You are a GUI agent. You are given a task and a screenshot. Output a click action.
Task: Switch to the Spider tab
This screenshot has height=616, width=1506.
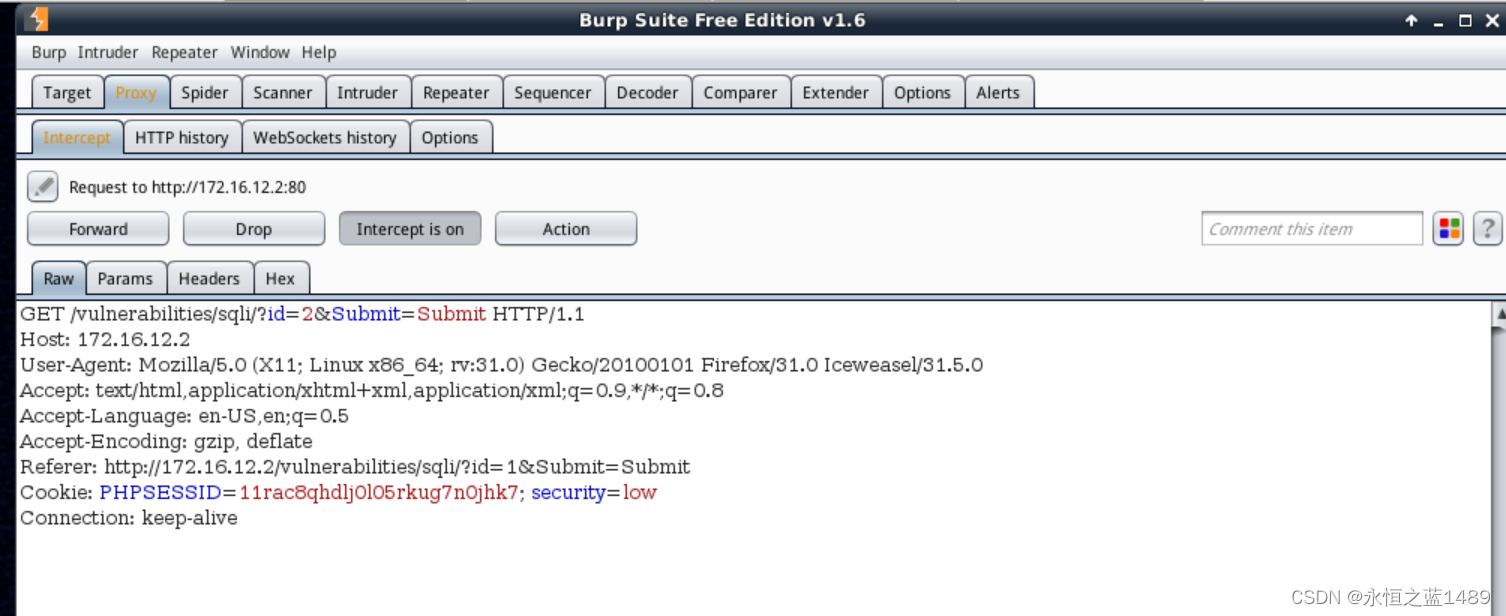pyautogui.click(x=205, y=93)
